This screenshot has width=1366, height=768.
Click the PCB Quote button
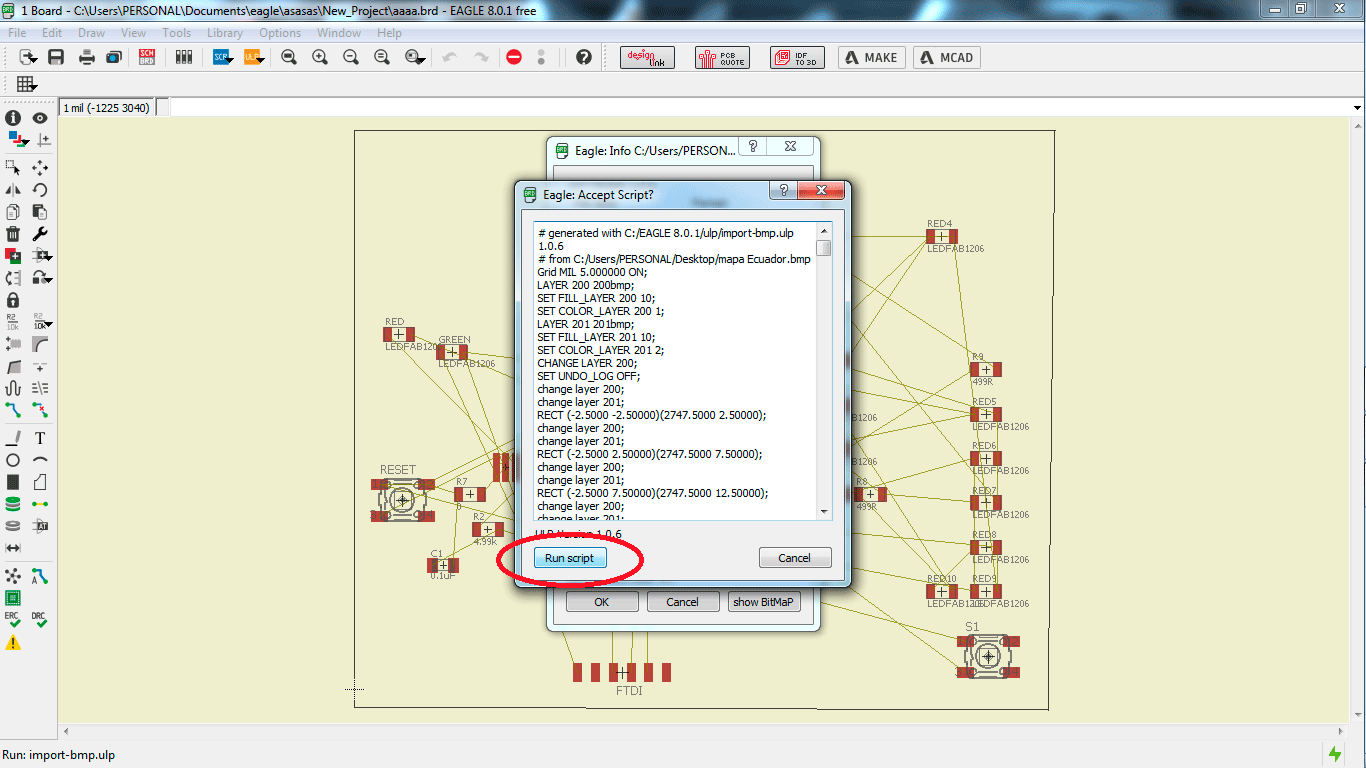pos(721,57)
